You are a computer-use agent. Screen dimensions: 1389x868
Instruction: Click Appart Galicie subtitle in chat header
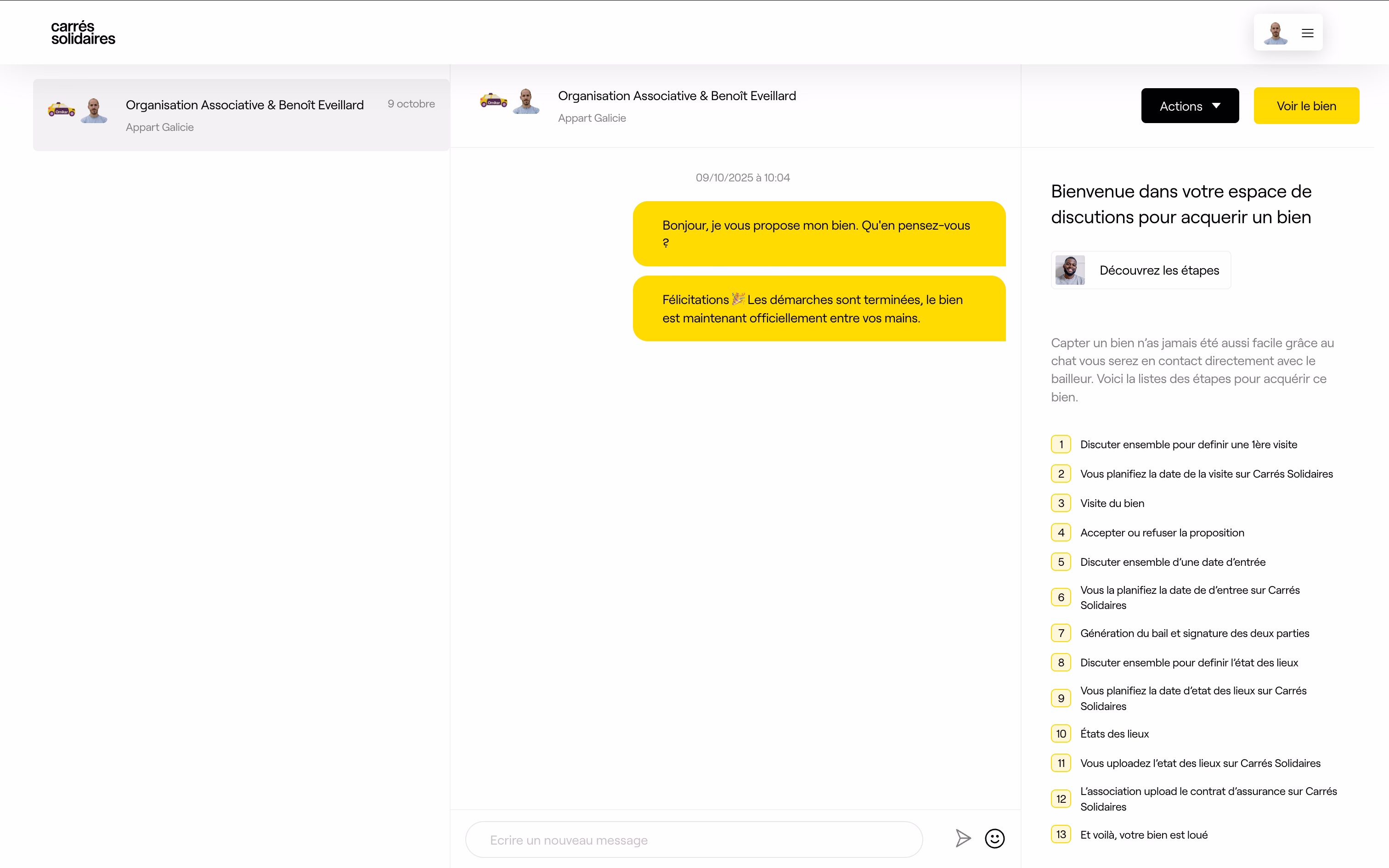pos(592,118)
